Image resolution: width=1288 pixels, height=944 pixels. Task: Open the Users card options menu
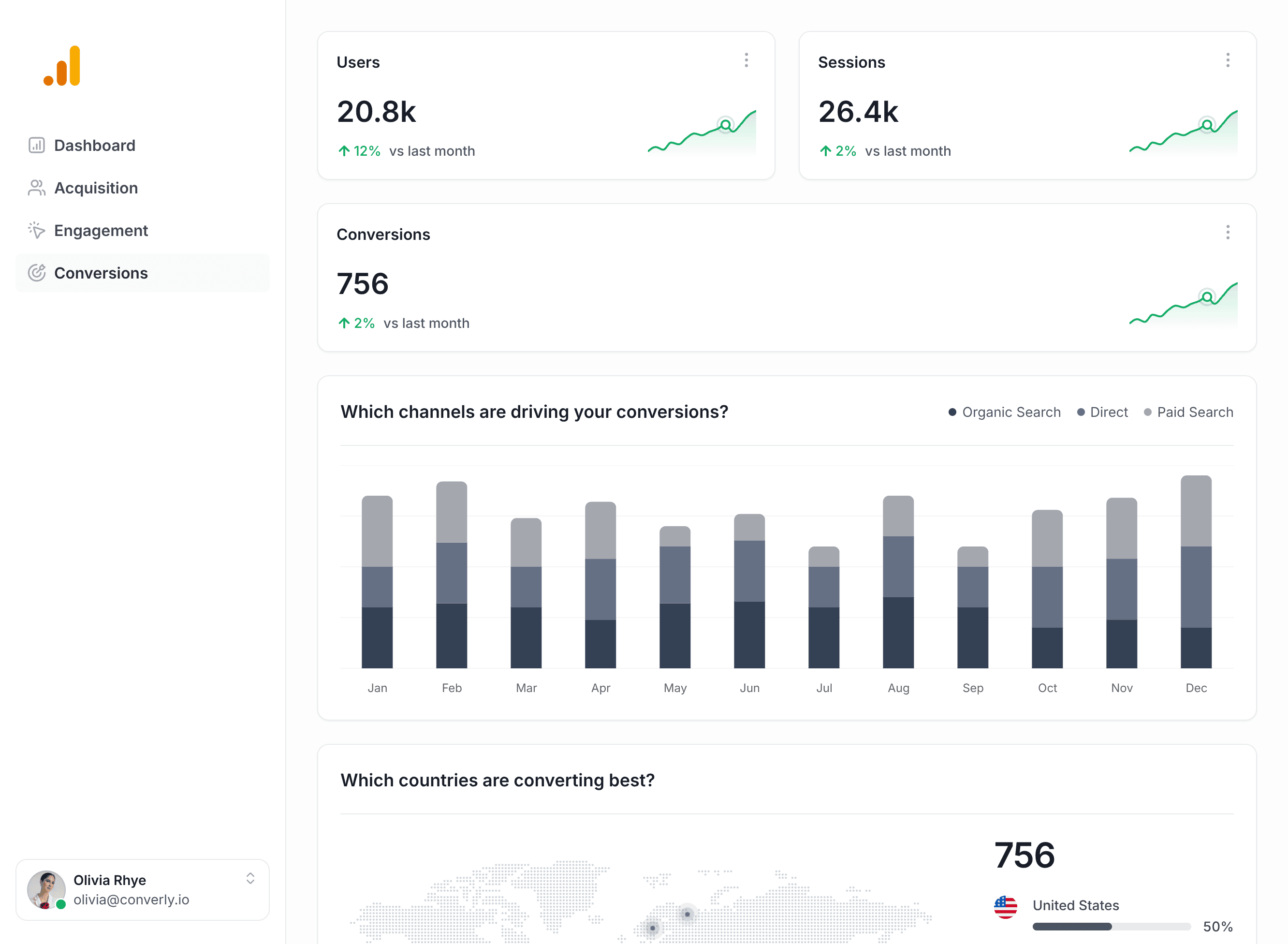pyautogui.click(x=746, y=60)
